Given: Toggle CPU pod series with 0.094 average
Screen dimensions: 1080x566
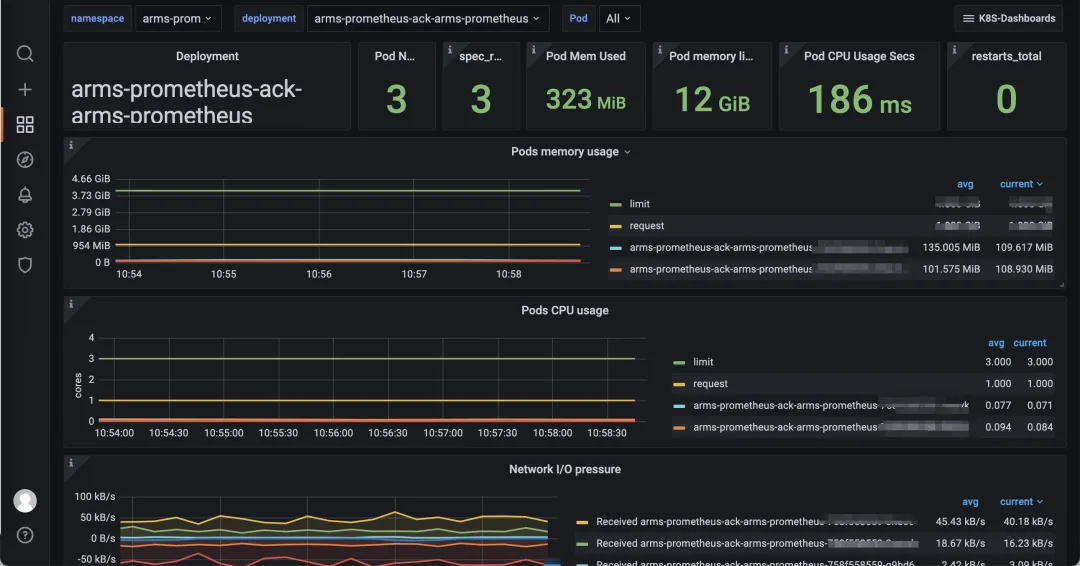Looking at the screenshot, I should 830,428.
